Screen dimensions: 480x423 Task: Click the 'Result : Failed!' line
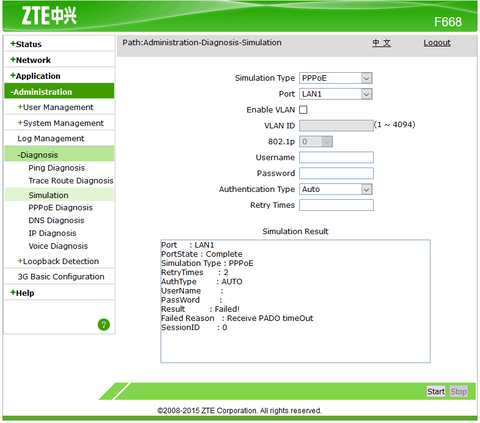(x=200, y=309)
